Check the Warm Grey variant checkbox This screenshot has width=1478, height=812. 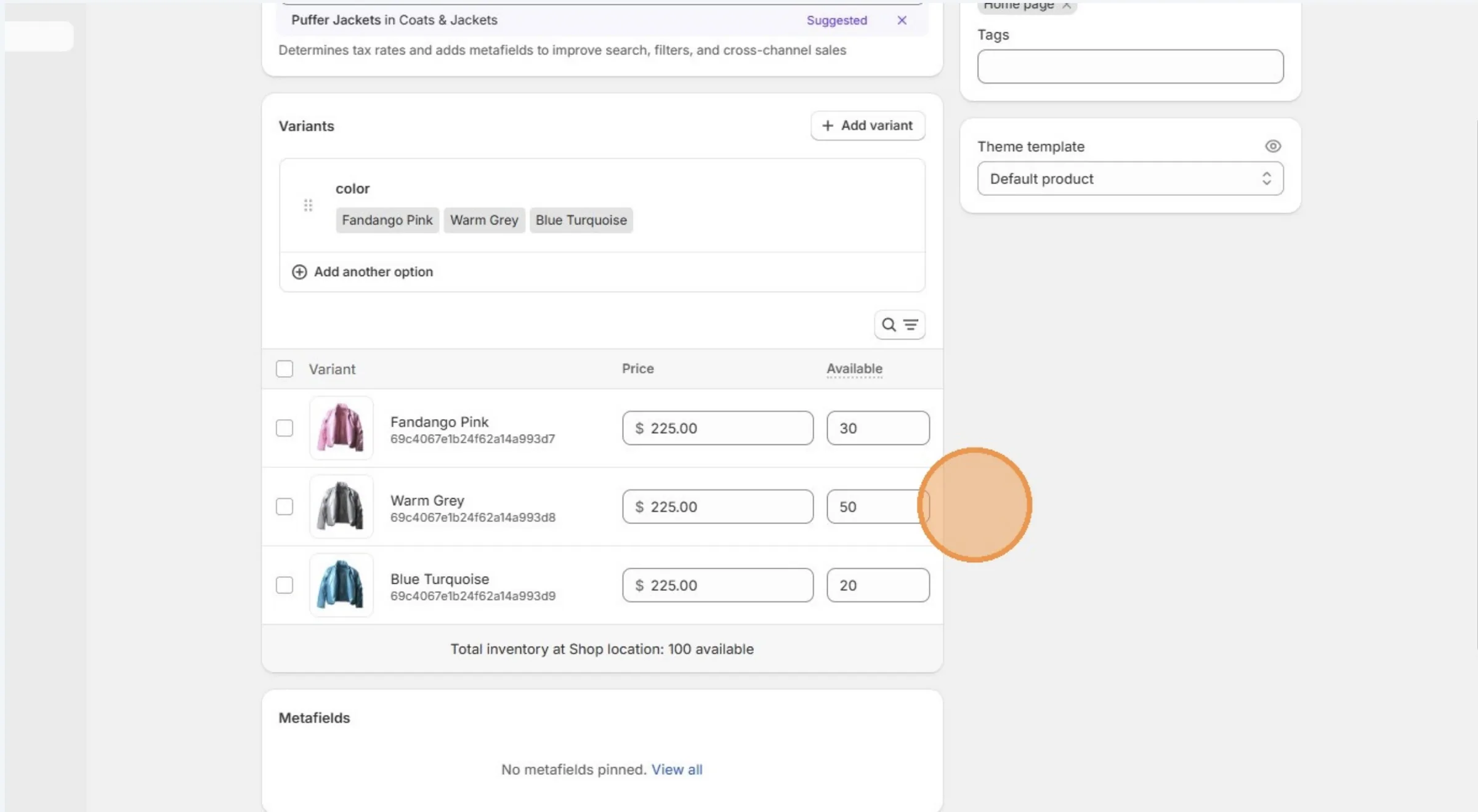(285, 507)
